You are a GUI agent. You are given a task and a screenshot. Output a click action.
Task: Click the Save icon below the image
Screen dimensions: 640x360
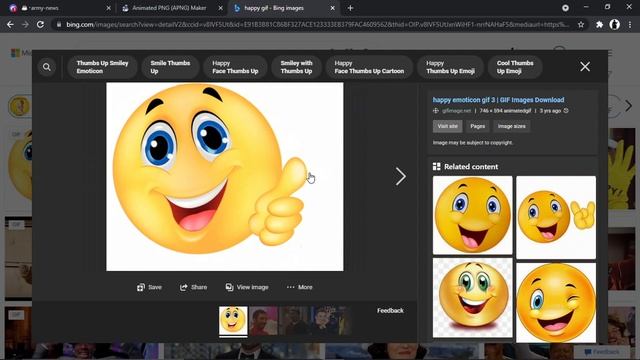pos(141,287)
